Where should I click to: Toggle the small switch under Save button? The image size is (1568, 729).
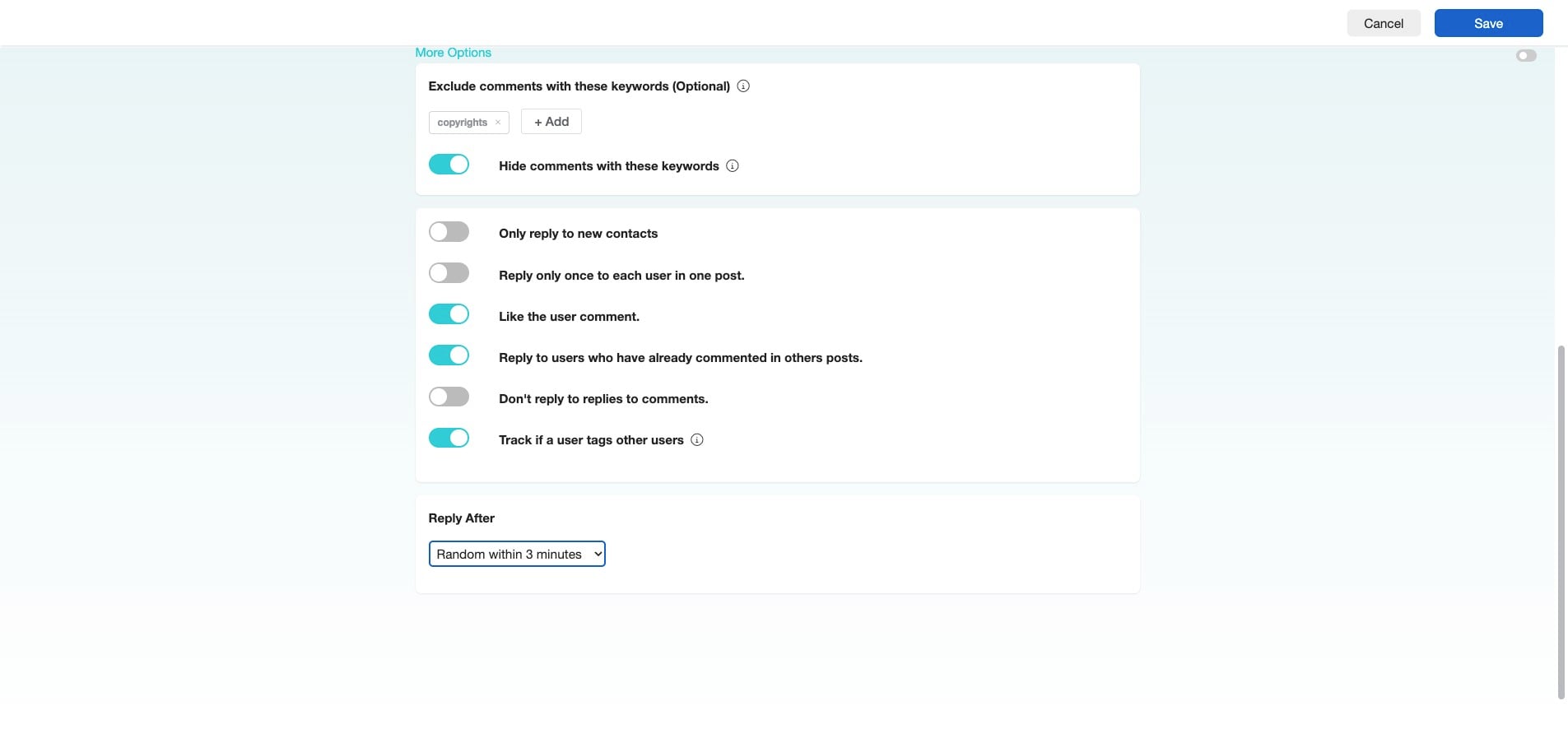pos(1526,56)
